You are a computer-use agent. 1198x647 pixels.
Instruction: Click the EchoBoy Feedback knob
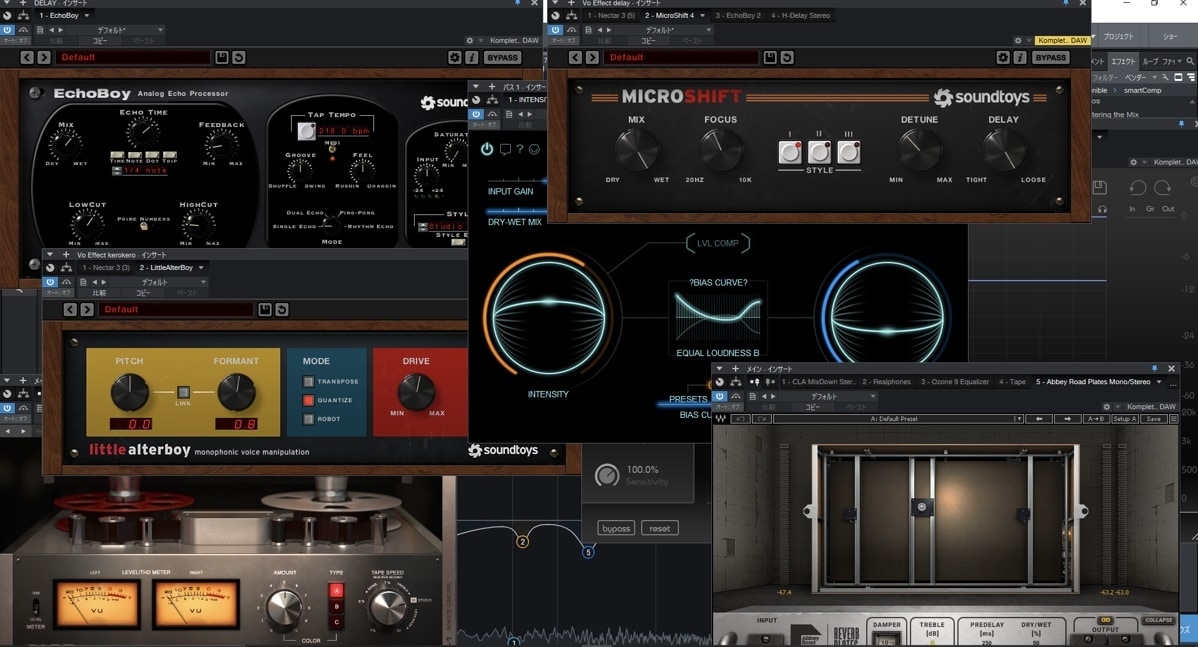(x=222, y=144)
